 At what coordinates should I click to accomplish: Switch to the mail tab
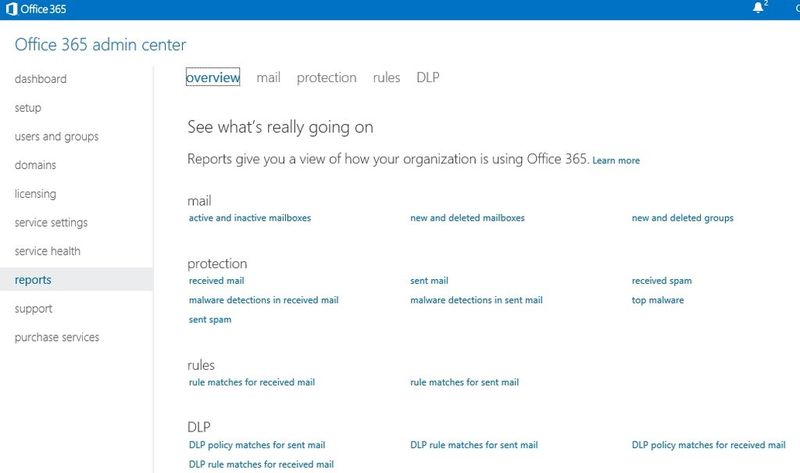pyautogui.click(x=268, y=78)
